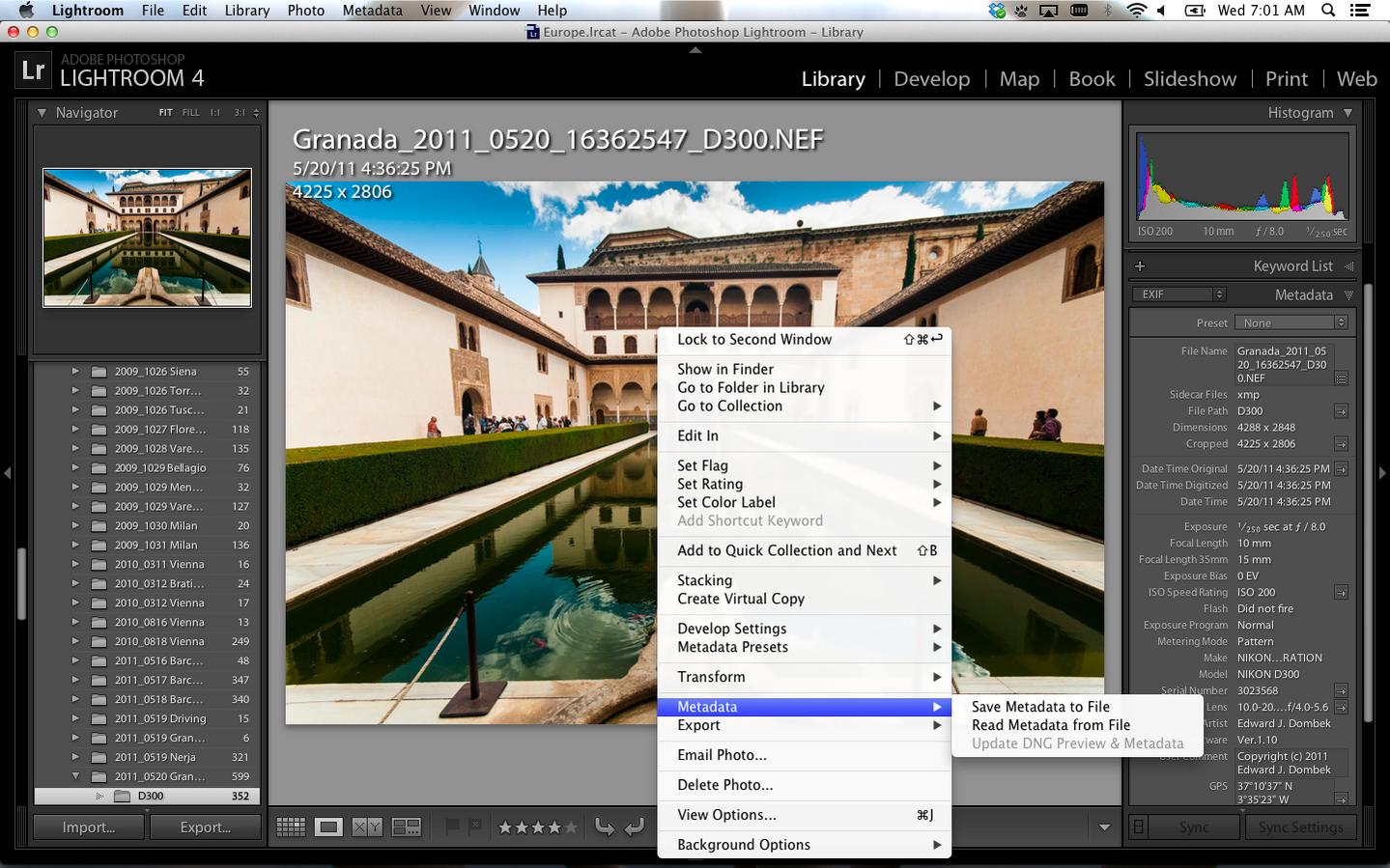This screenshot has width=1390, height=868.
Task: Select Loupe view icon in toolbar
Action: pos(328,827)
